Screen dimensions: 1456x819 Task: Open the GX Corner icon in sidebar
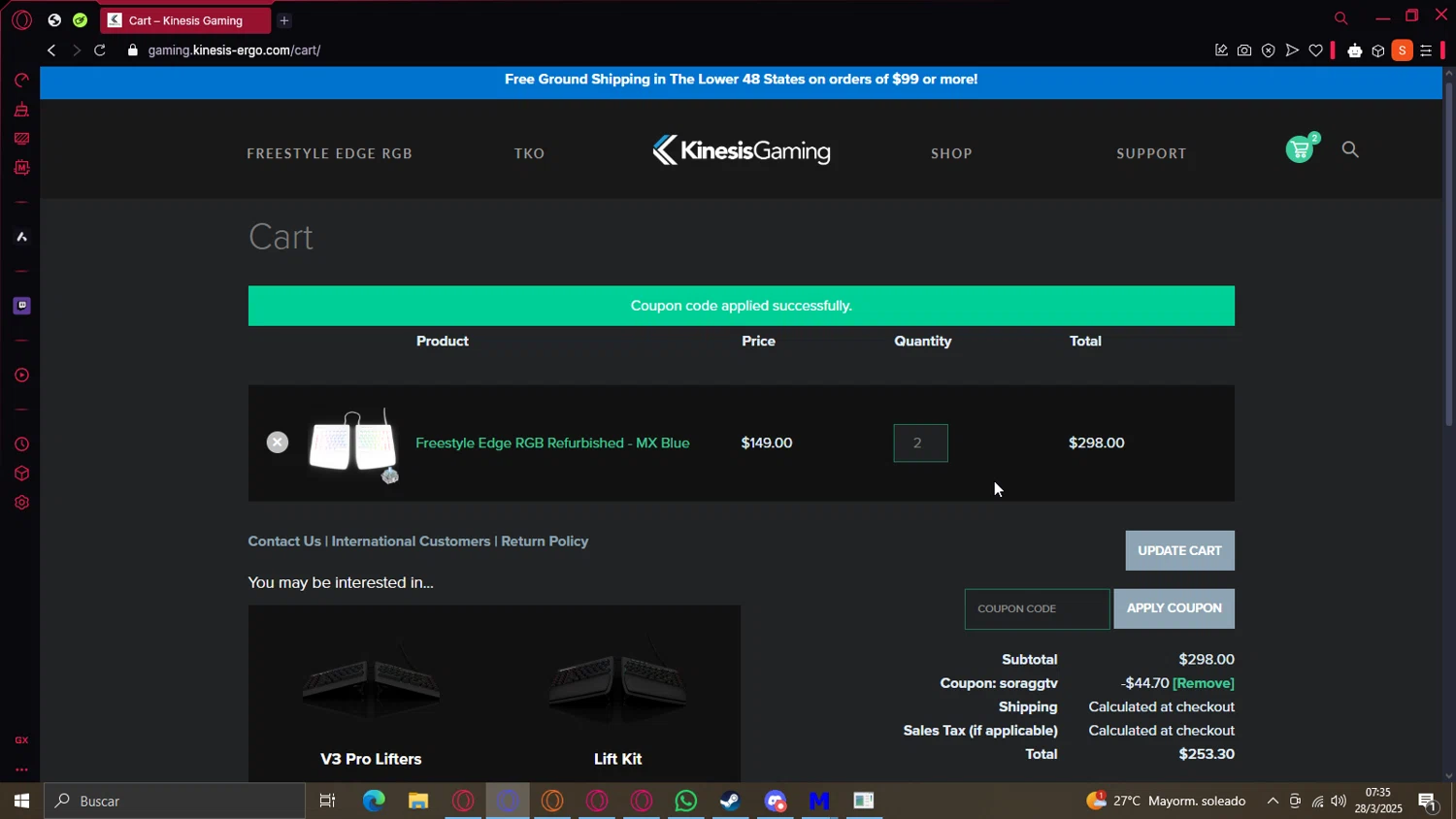tap(21, 740)
